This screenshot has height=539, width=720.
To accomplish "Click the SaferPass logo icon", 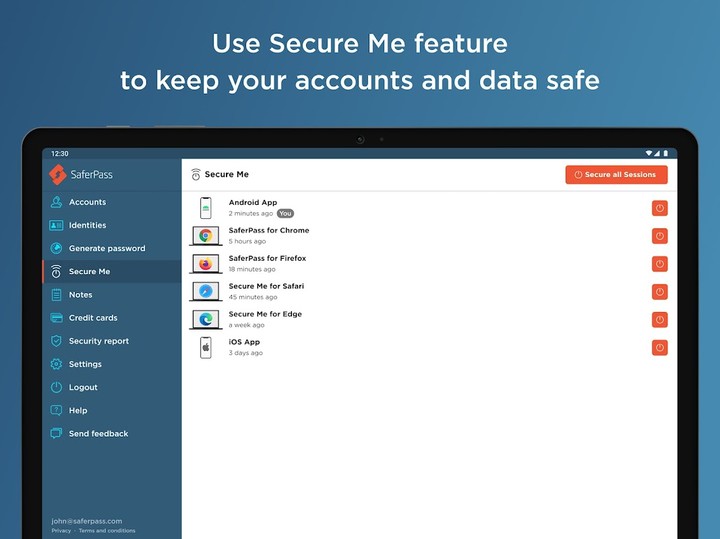I will pyautogui.click(x=58, y=174).
